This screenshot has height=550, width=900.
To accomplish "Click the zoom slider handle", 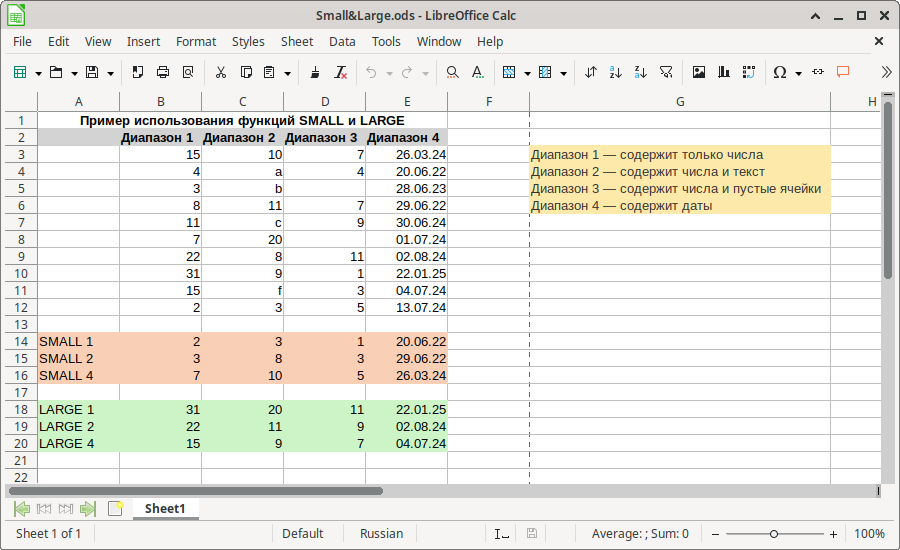I will point(774,534).
